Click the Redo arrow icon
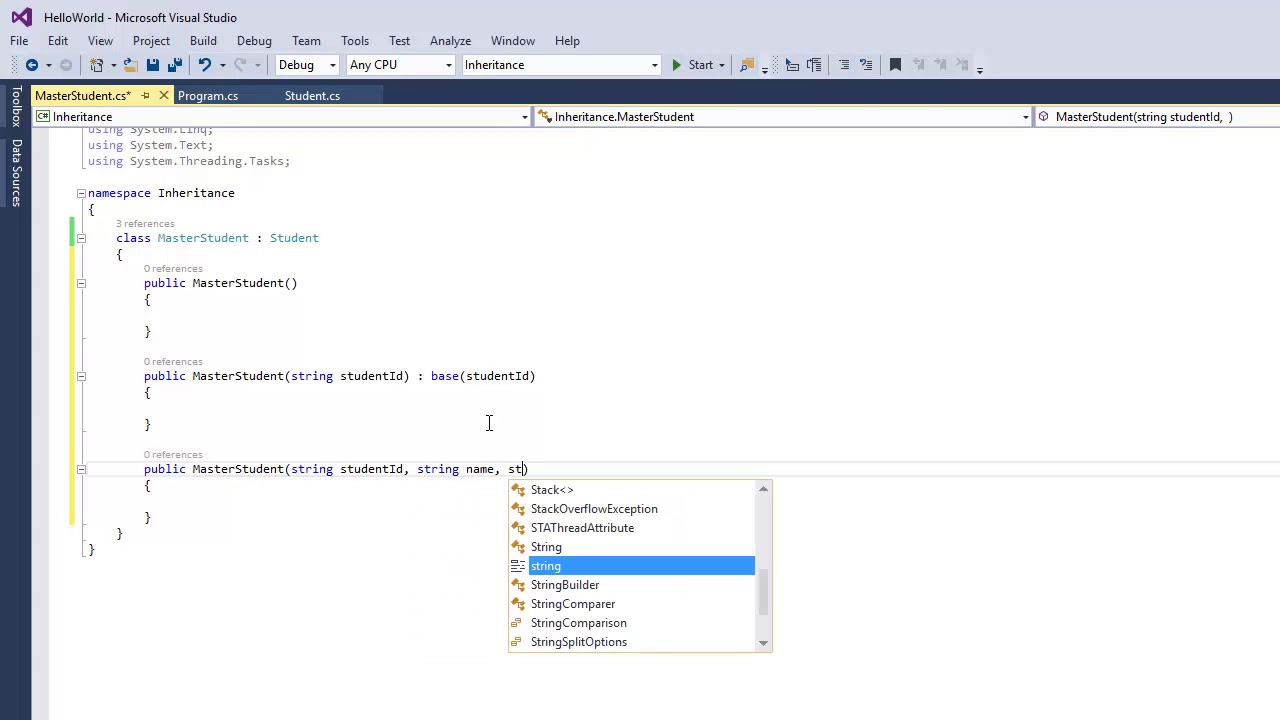The image size is (1280, 720). 240,65
